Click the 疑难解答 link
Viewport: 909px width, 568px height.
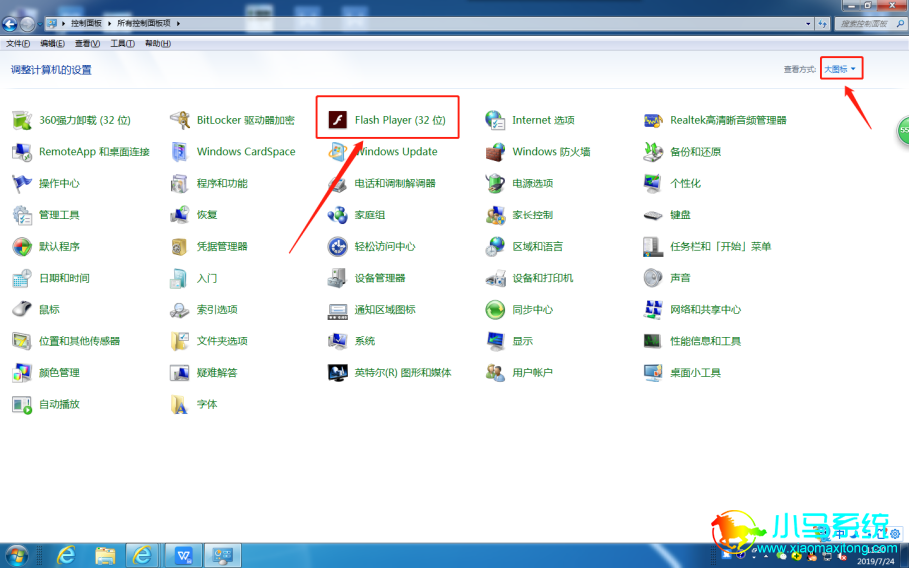217,373
